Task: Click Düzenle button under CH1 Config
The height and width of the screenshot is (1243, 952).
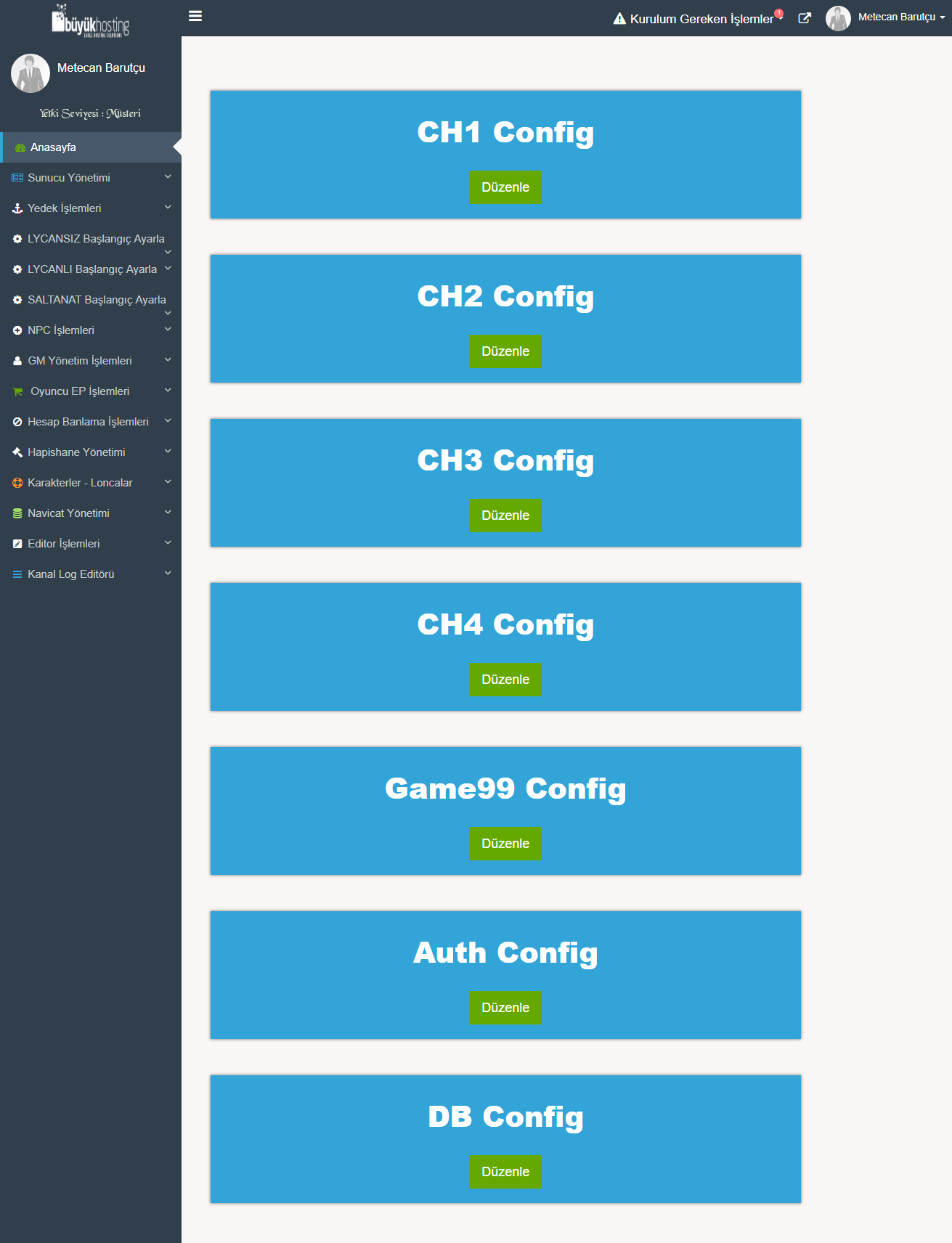Action: pos(505,187)
